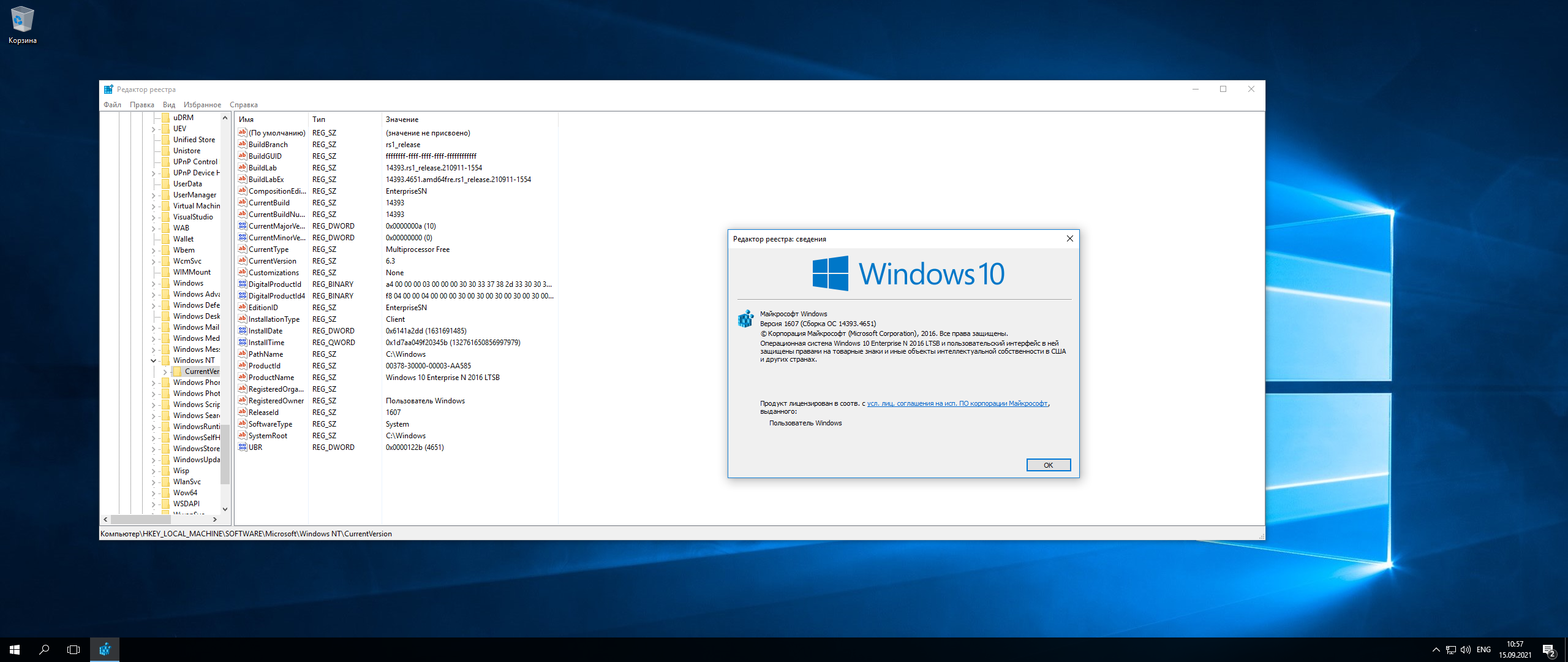Click the ProductName string value icon
This screenshot has height=662, width=1568.
[x=243, y=377]
